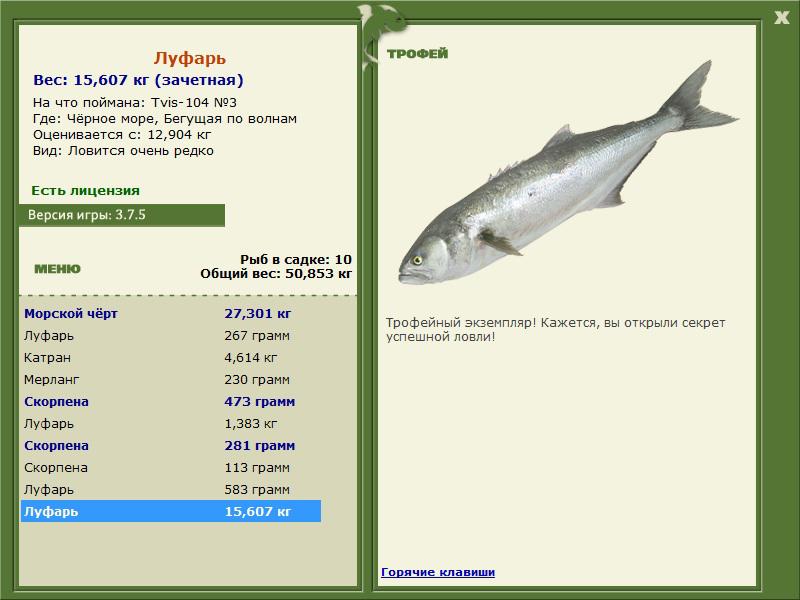
Task: Click the Луфарь fish name title
Action: 190,58
